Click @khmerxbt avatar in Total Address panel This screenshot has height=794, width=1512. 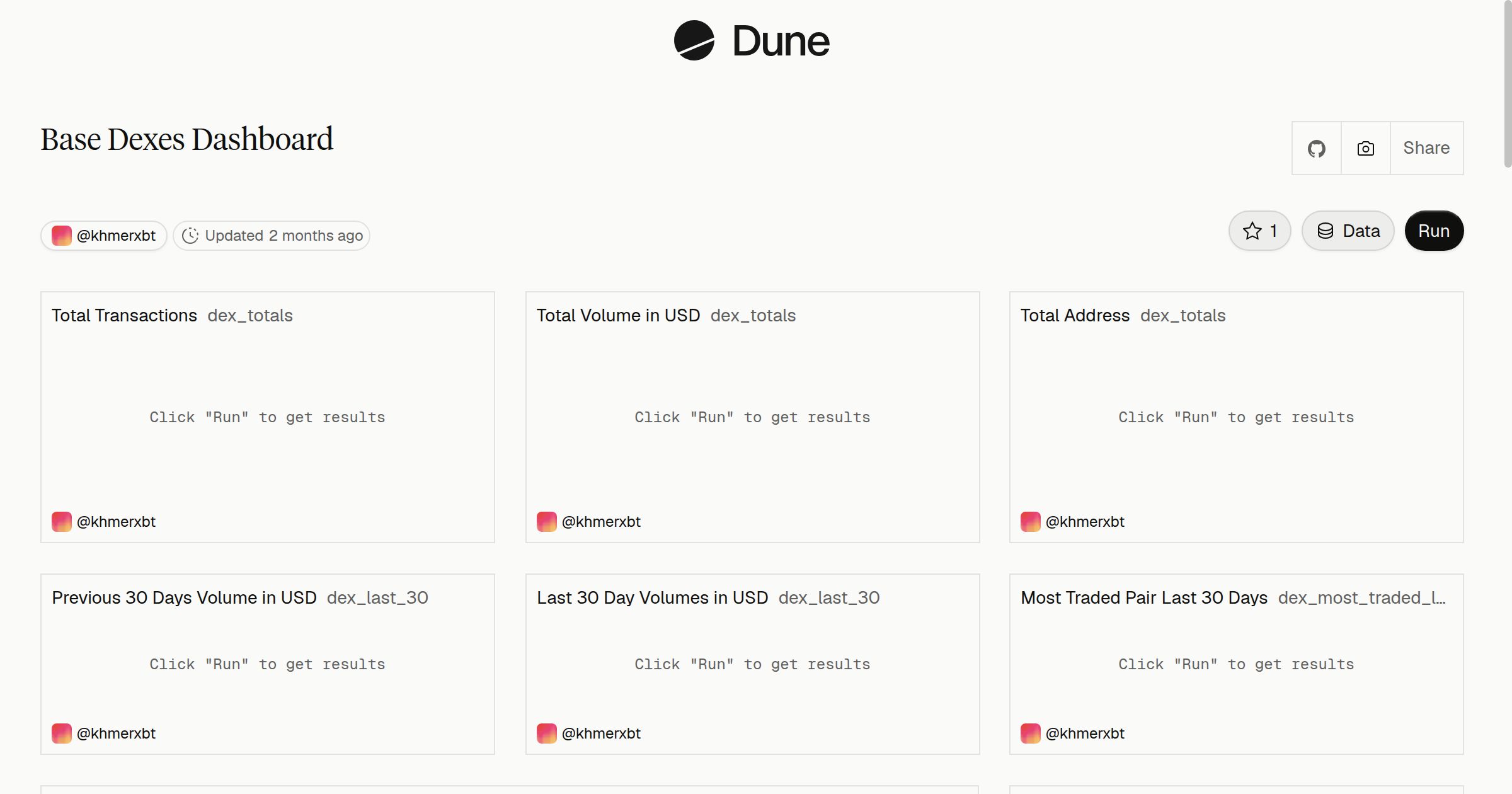pos(1031,522)
